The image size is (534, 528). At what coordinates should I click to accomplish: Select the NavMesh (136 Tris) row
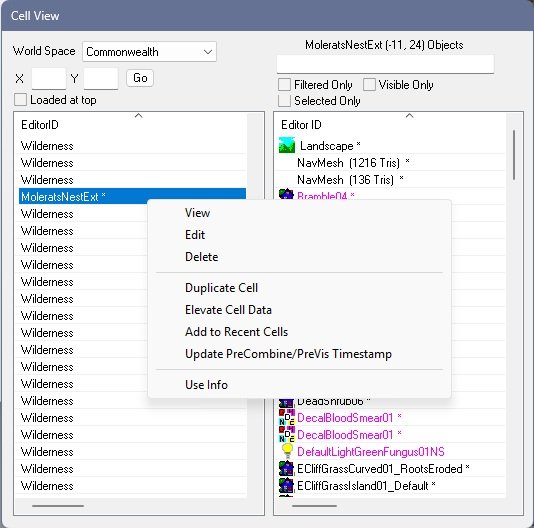point(390,180)
